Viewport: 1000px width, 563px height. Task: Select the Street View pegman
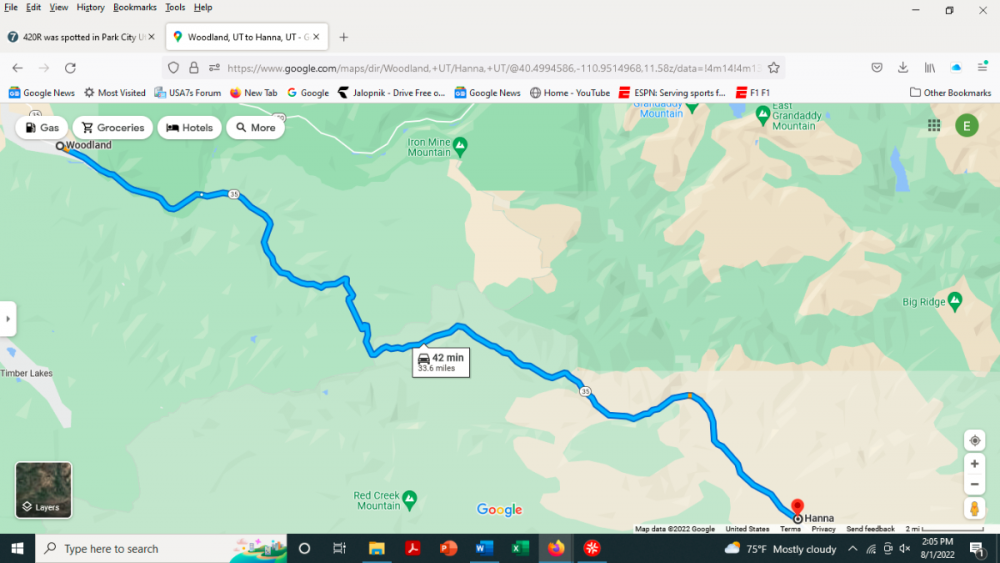974,508
